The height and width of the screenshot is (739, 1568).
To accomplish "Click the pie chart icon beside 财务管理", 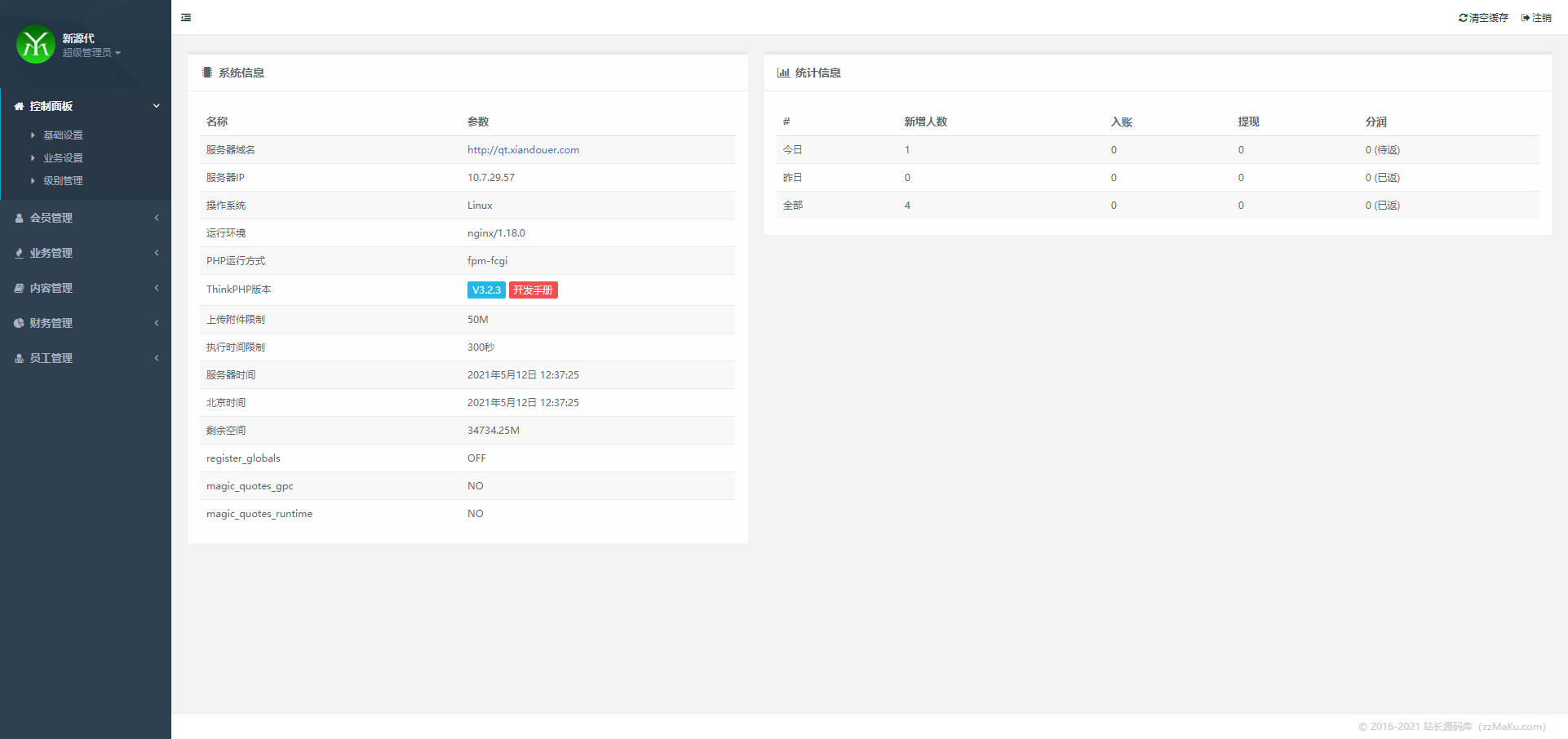I will click(19, 323).
